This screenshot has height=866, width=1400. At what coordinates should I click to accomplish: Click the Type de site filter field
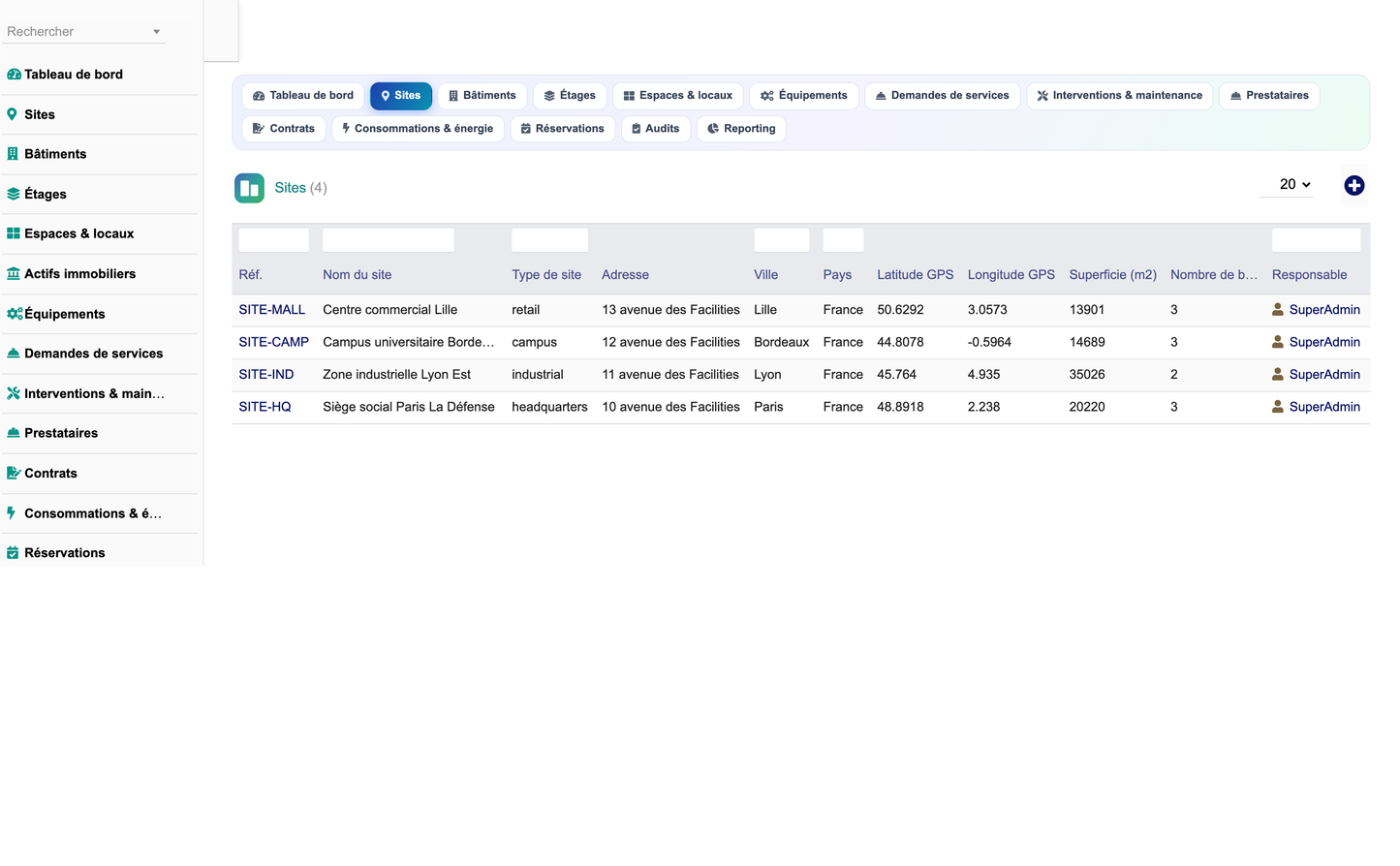[x=549, y=240]
